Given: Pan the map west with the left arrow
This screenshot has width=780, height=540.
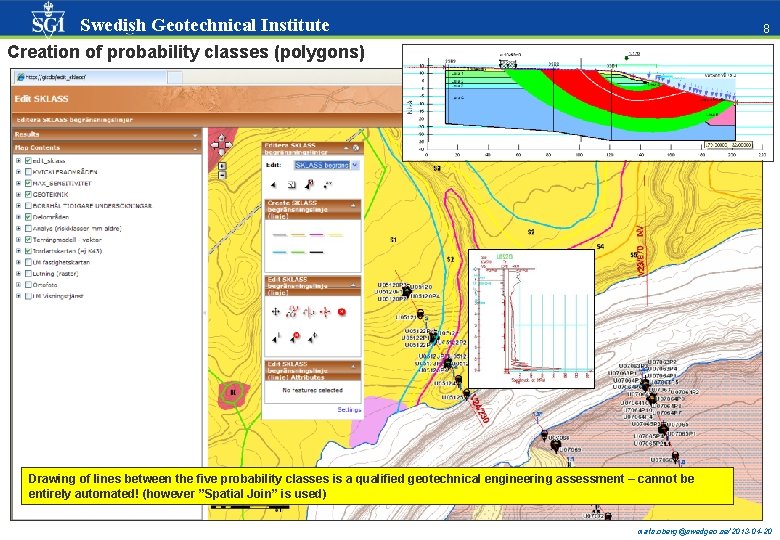Looking at the screenshot, I should 214,145.
